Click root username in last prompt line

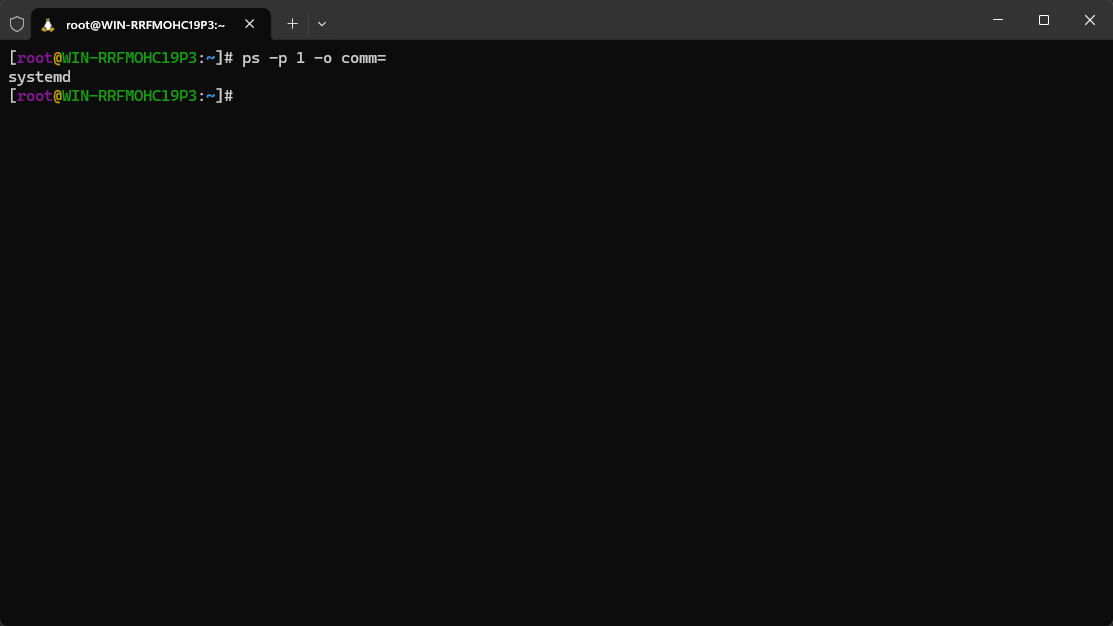point(35,96)
